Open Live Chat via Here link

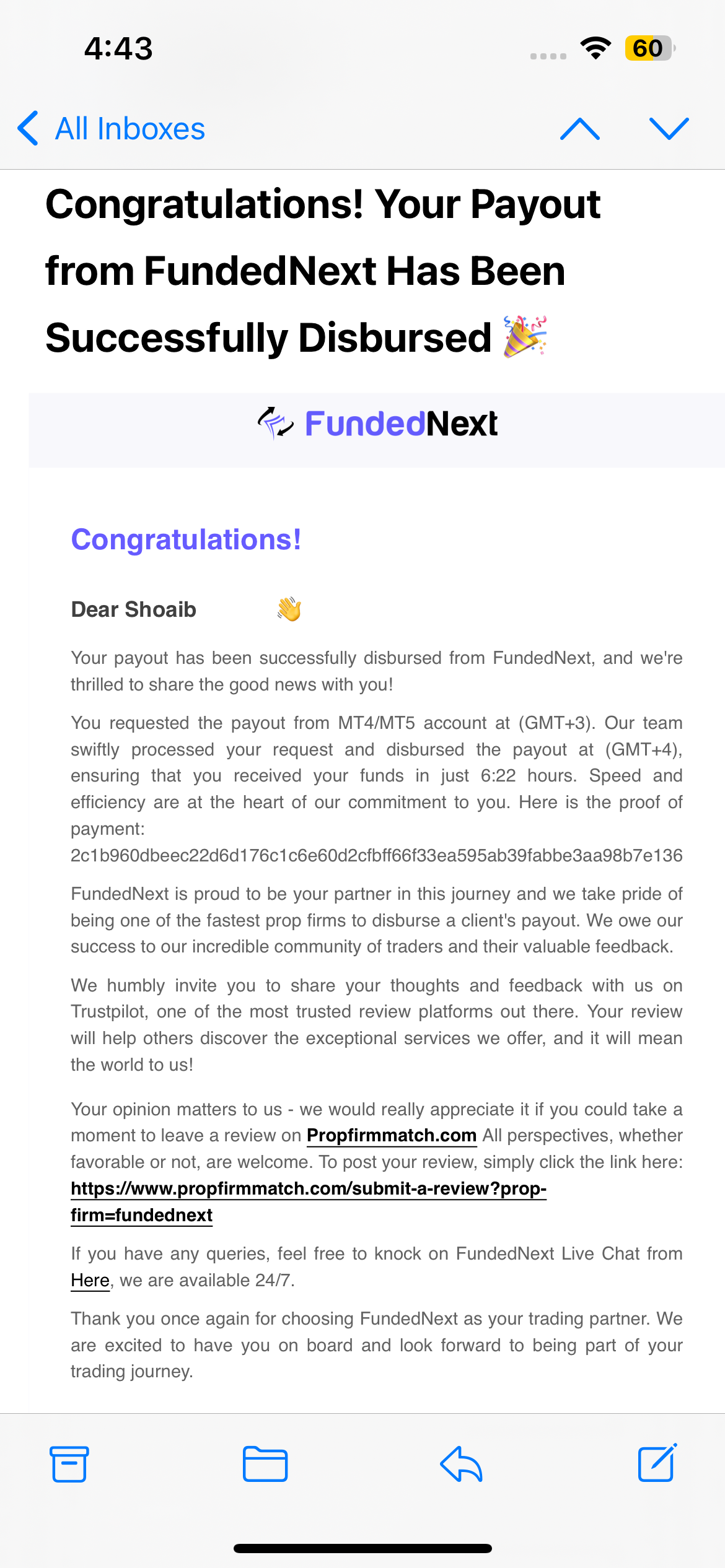pyautogui.click(x=90, y=1281)
